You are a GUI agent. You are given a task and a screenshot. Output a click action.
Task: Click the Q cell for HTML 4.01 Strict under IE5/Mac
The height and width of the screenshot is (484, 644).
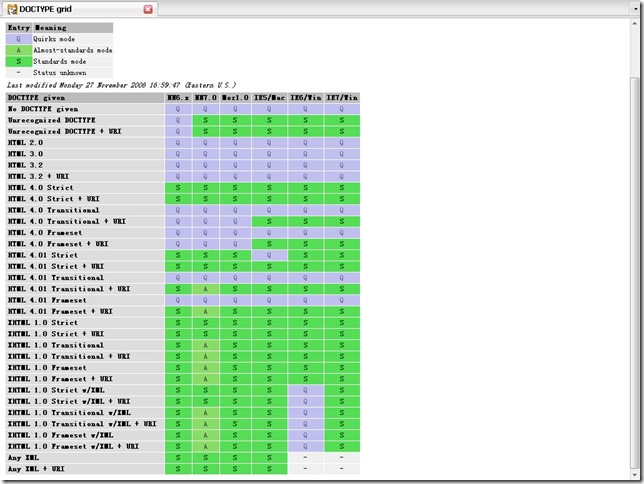(269, 255)
